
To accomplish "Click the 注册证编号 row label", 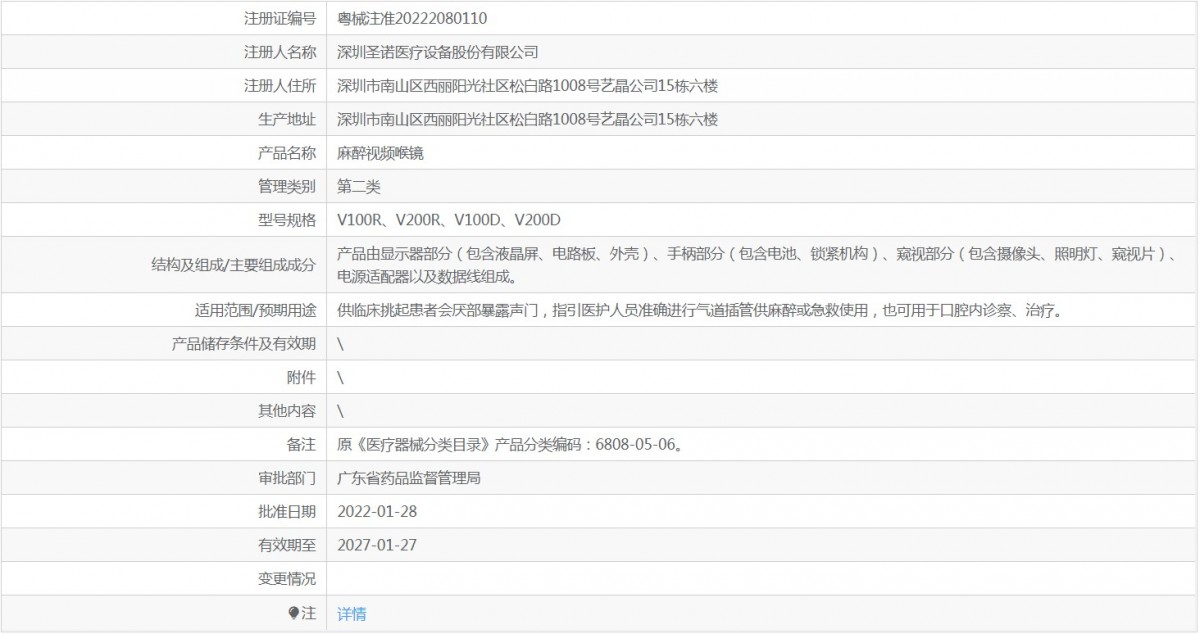I will click(x=280, y=18).
